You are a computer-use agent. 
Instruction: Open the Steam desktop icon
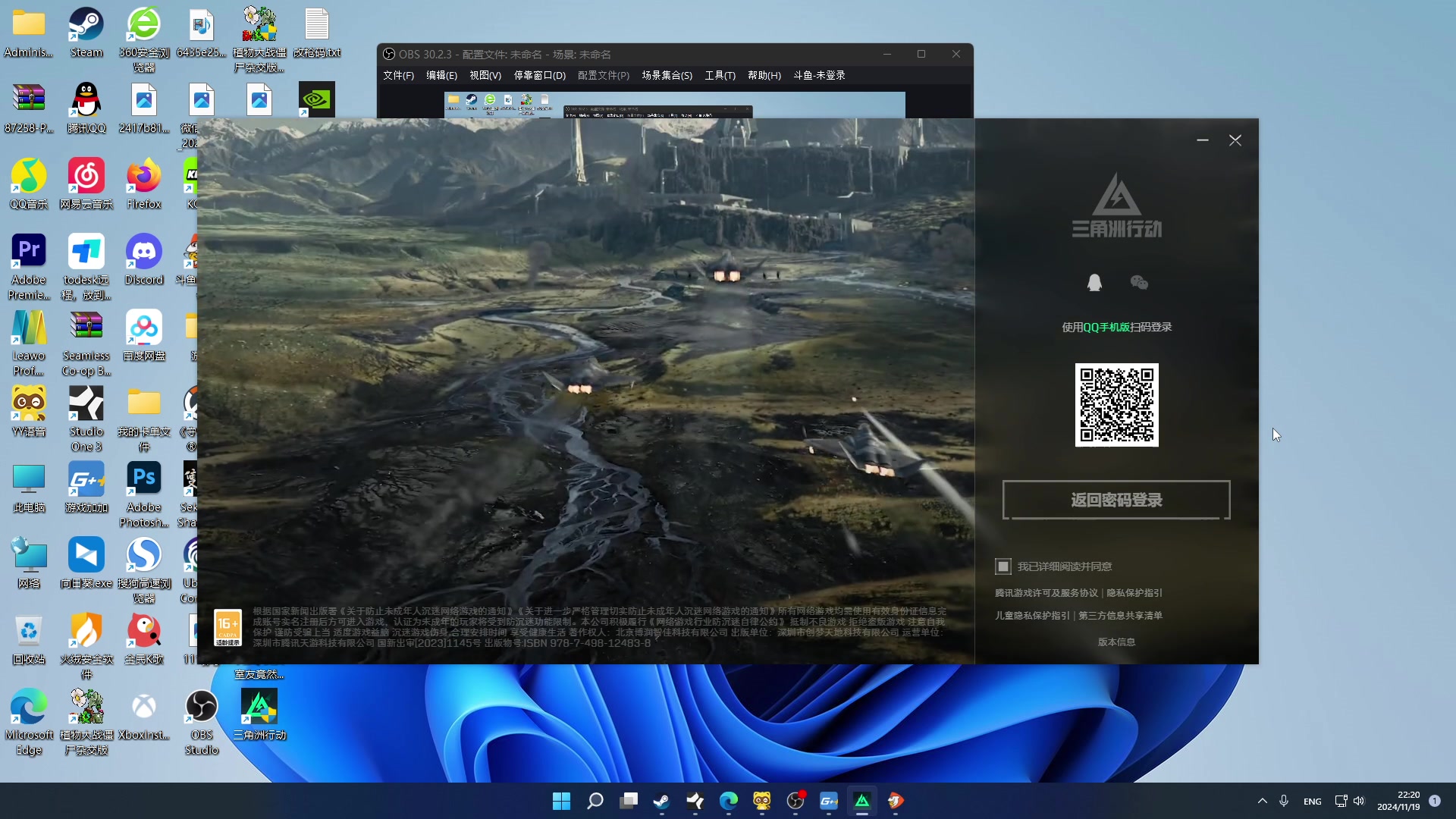point(86,33)
